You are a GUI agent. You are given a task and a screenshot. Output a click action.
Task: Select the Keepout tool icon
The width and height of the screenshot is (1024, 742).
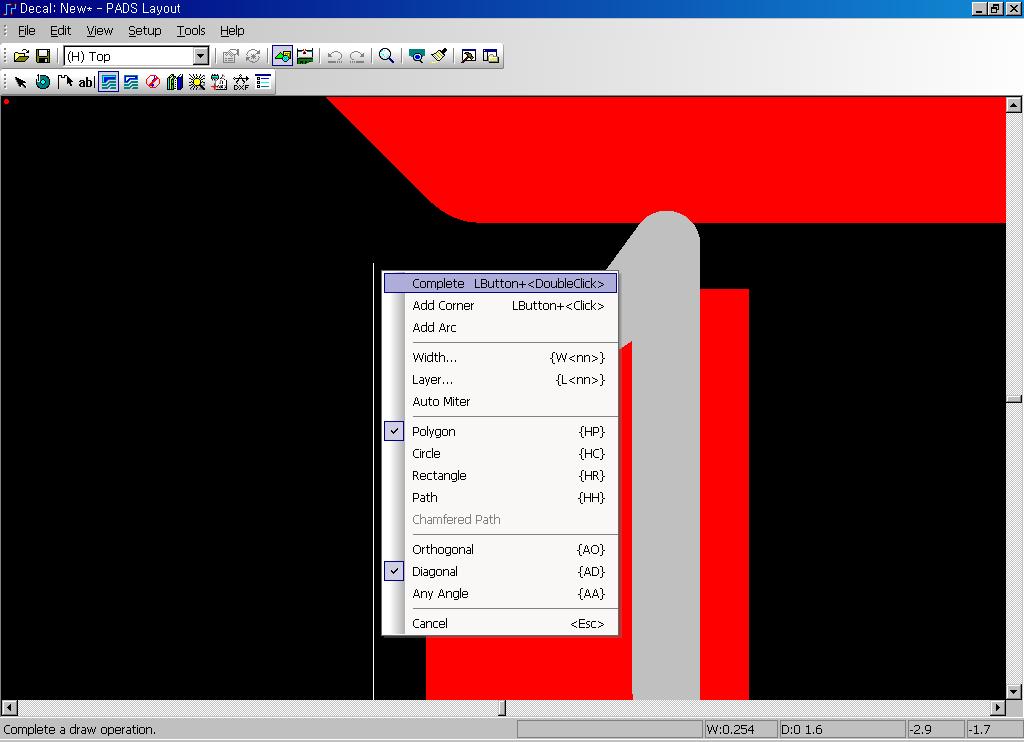coord(153,82)
